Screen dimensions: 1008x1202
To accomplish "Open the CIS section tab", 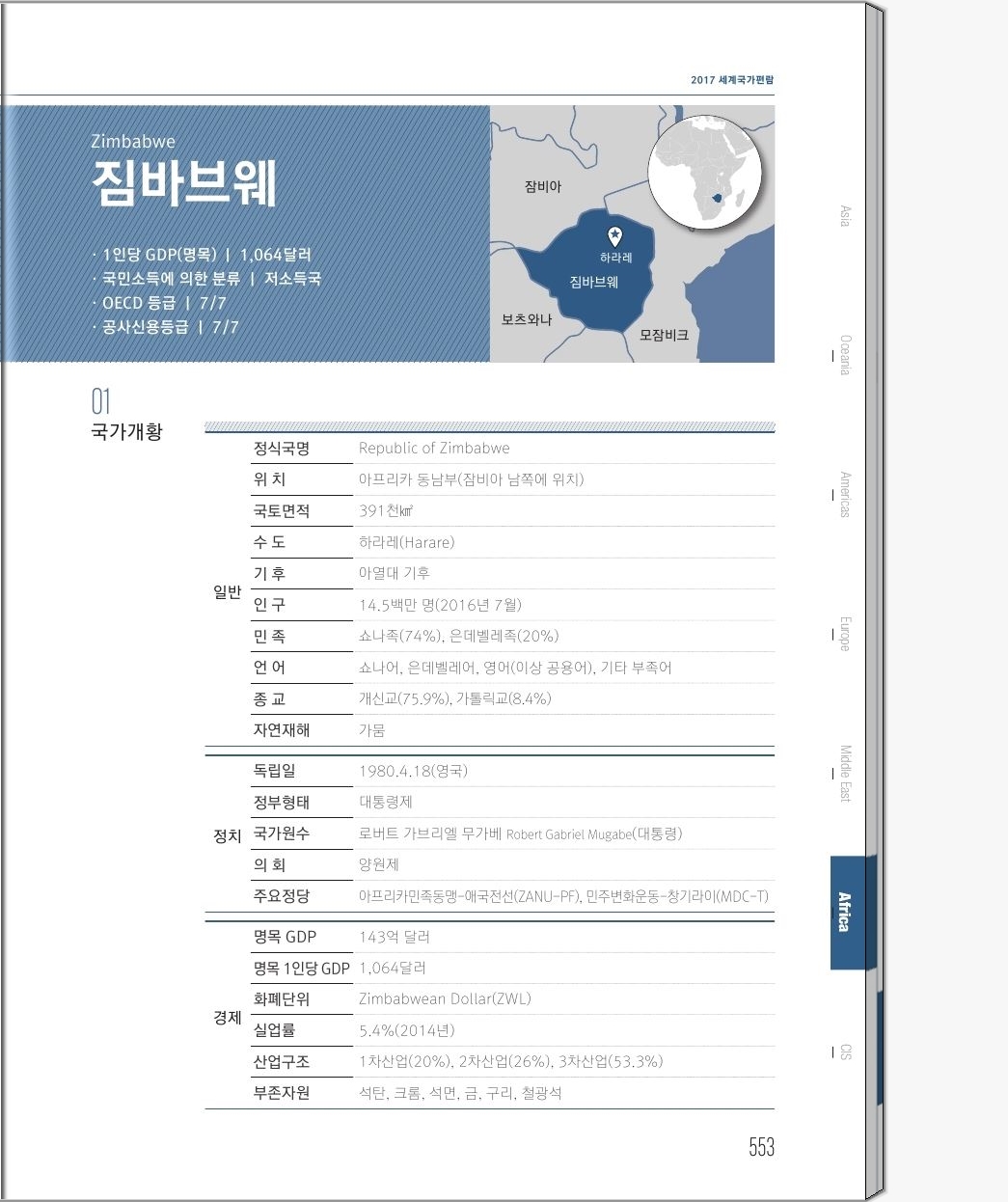I will pyautogui.click(x=845, y=1052).
